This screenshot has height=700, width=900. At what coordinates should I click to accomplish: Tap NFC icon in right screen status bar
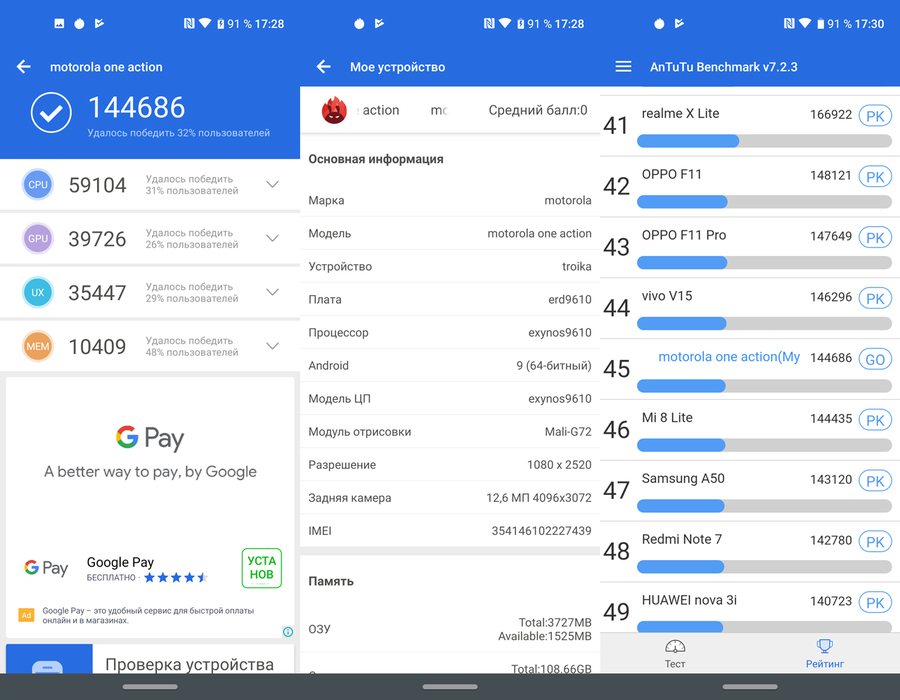[x=789, y=24]
